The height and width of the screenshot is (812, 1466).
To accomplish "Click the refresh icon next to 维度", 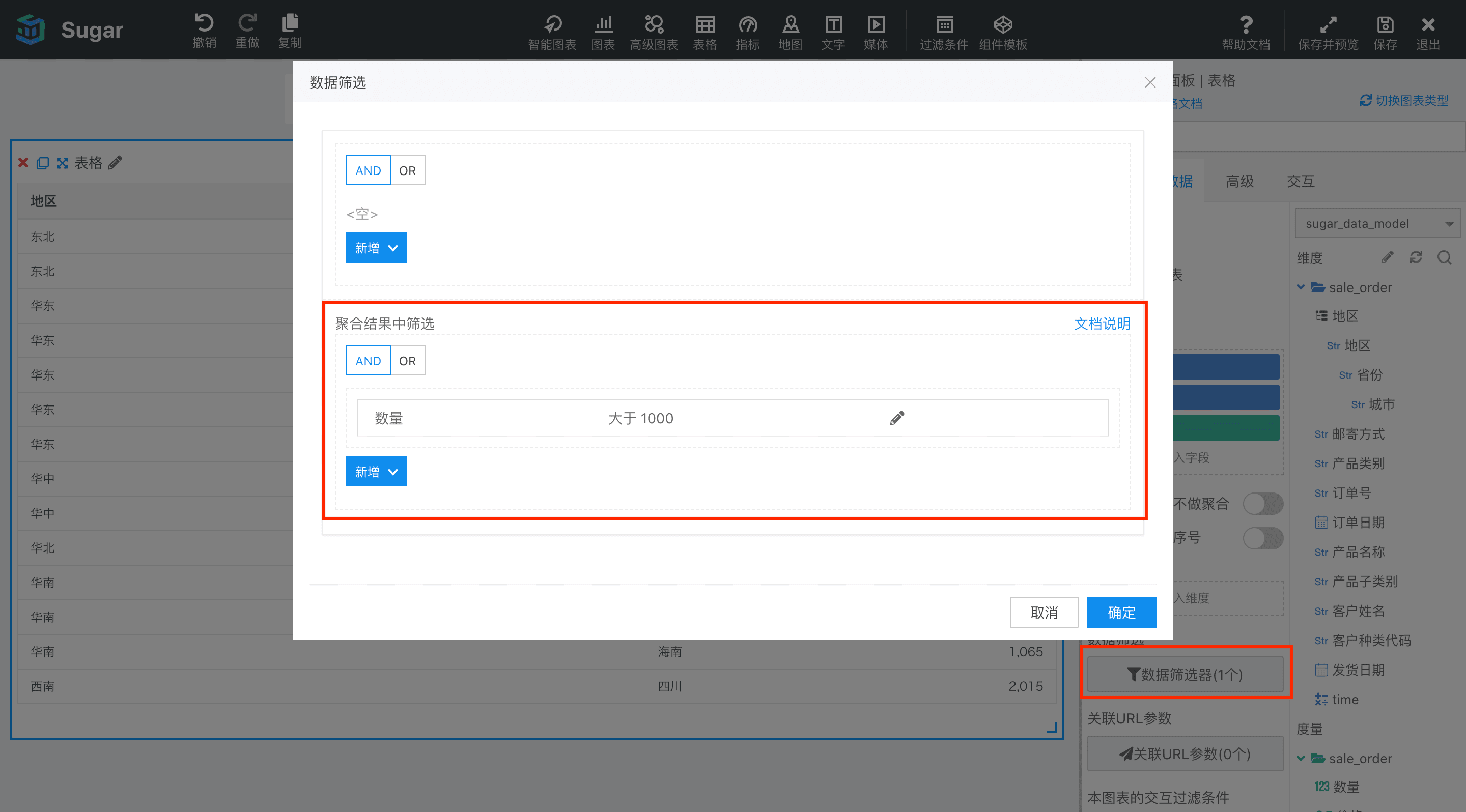I will pyautogui.click(x=1416, y=257).
